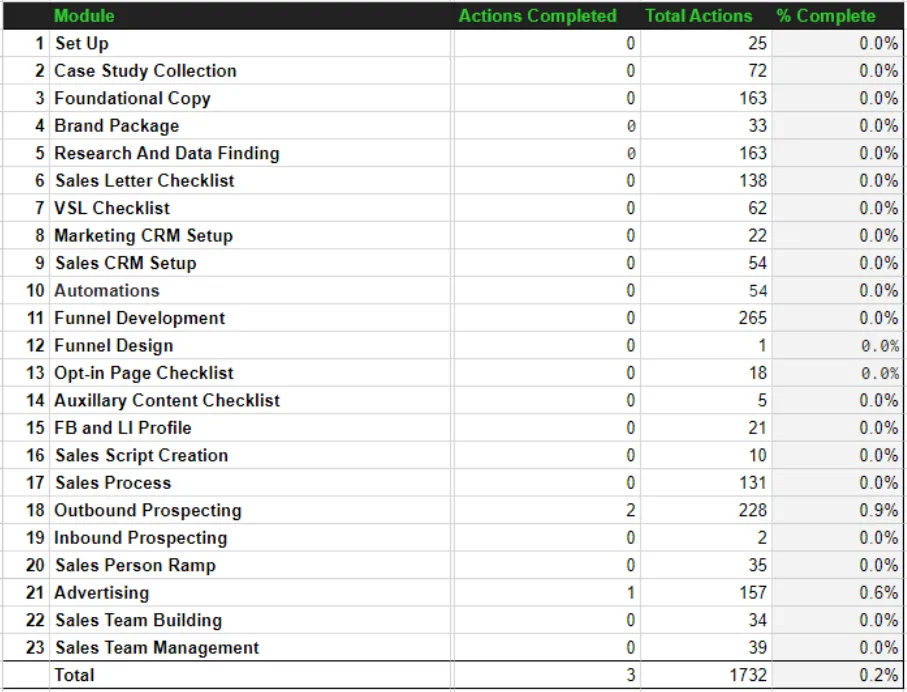Click the Total row label
Screen dimensions: 907x692
coord(74,675)
